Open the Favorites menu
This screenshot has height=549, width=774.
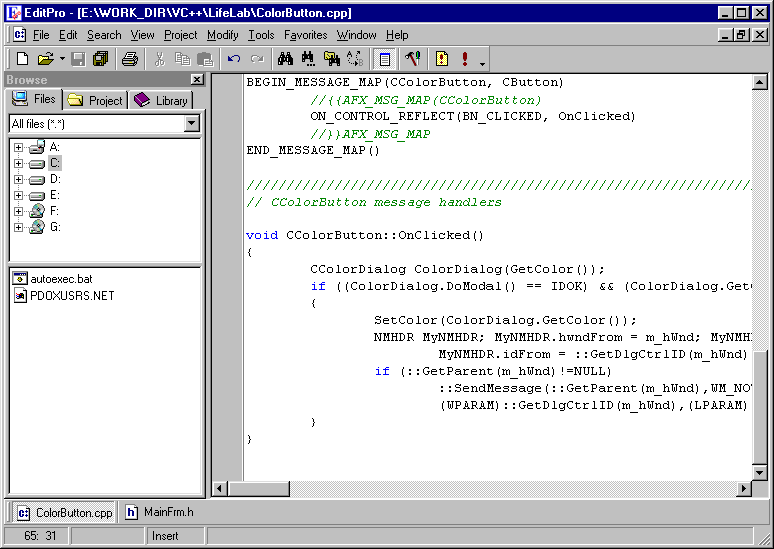click(x=306, y=35)
